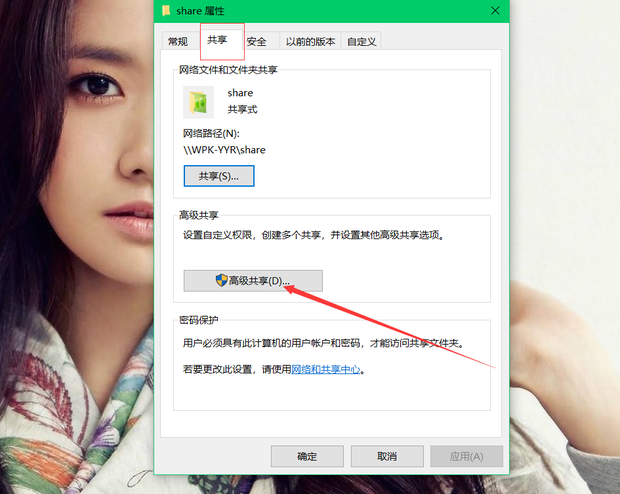This screenshot has height=494, width=620.
Task: Click the network path \\WPK-YYR\share text
Action: [x=224, y=150]
